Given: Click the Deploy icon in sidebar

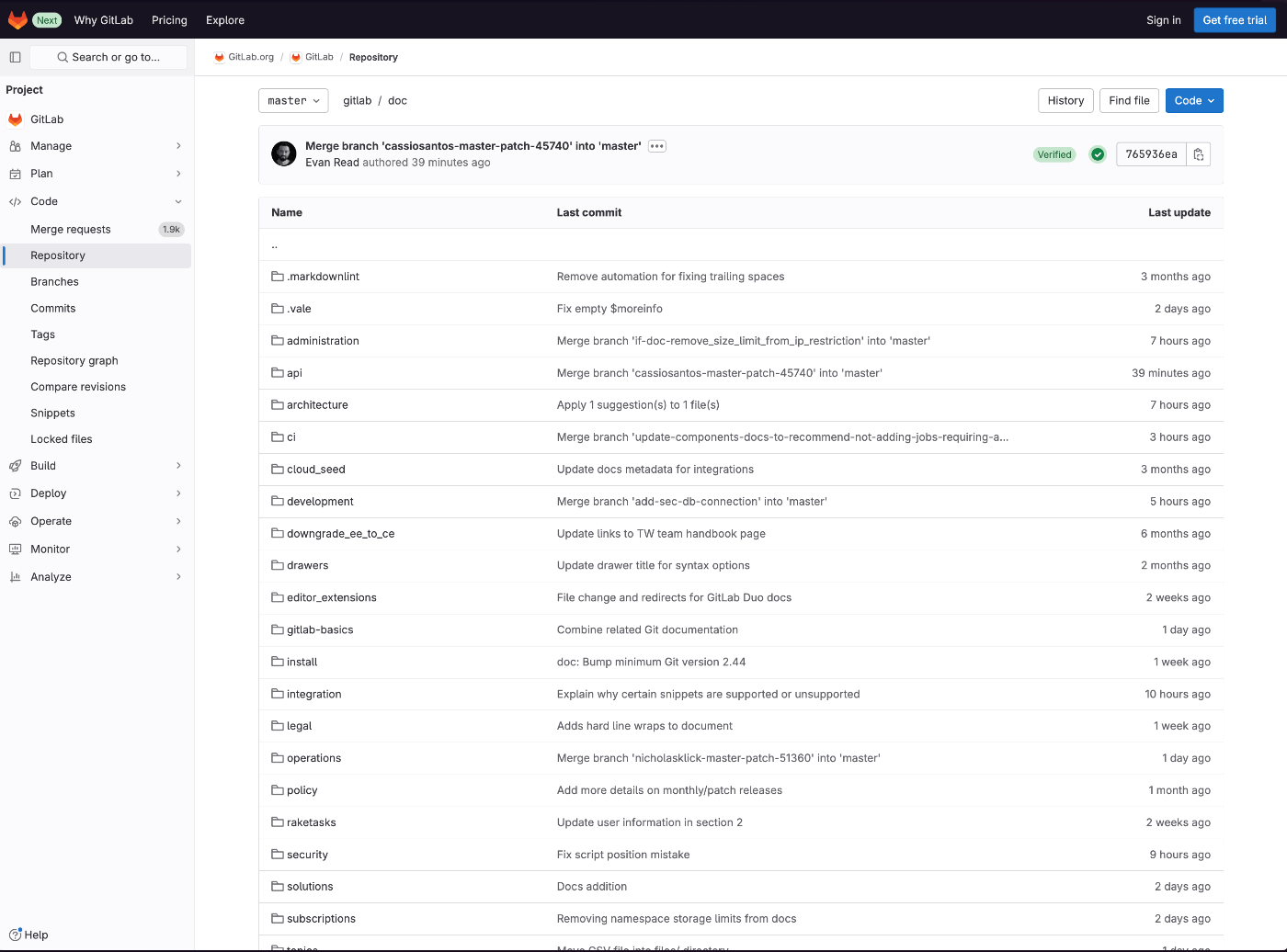Looking at the screenshot, I should coord(15,493).
